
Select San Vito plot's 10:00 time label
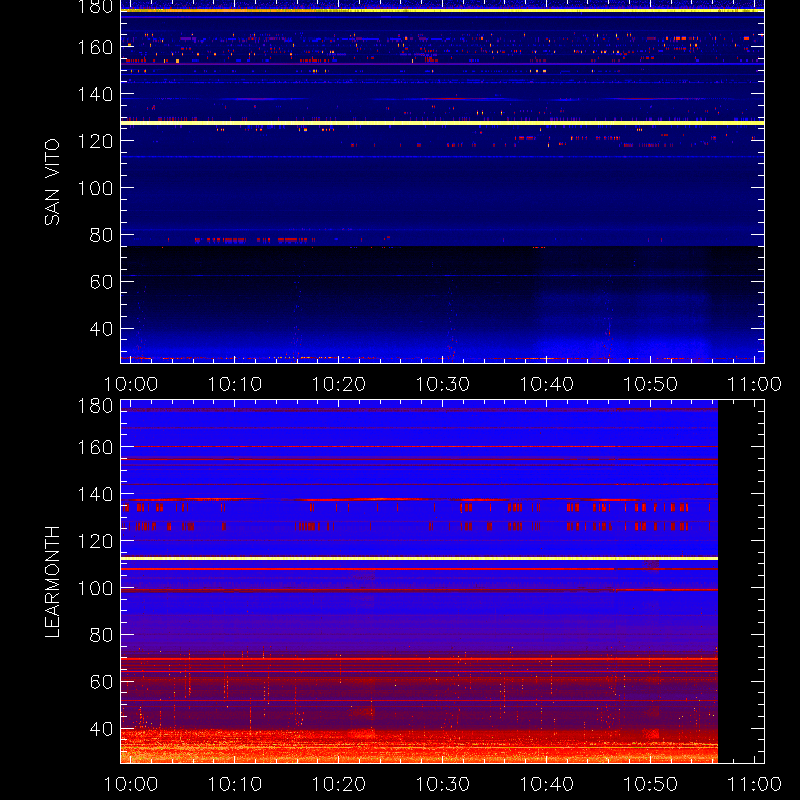click(x=131, y=384)
